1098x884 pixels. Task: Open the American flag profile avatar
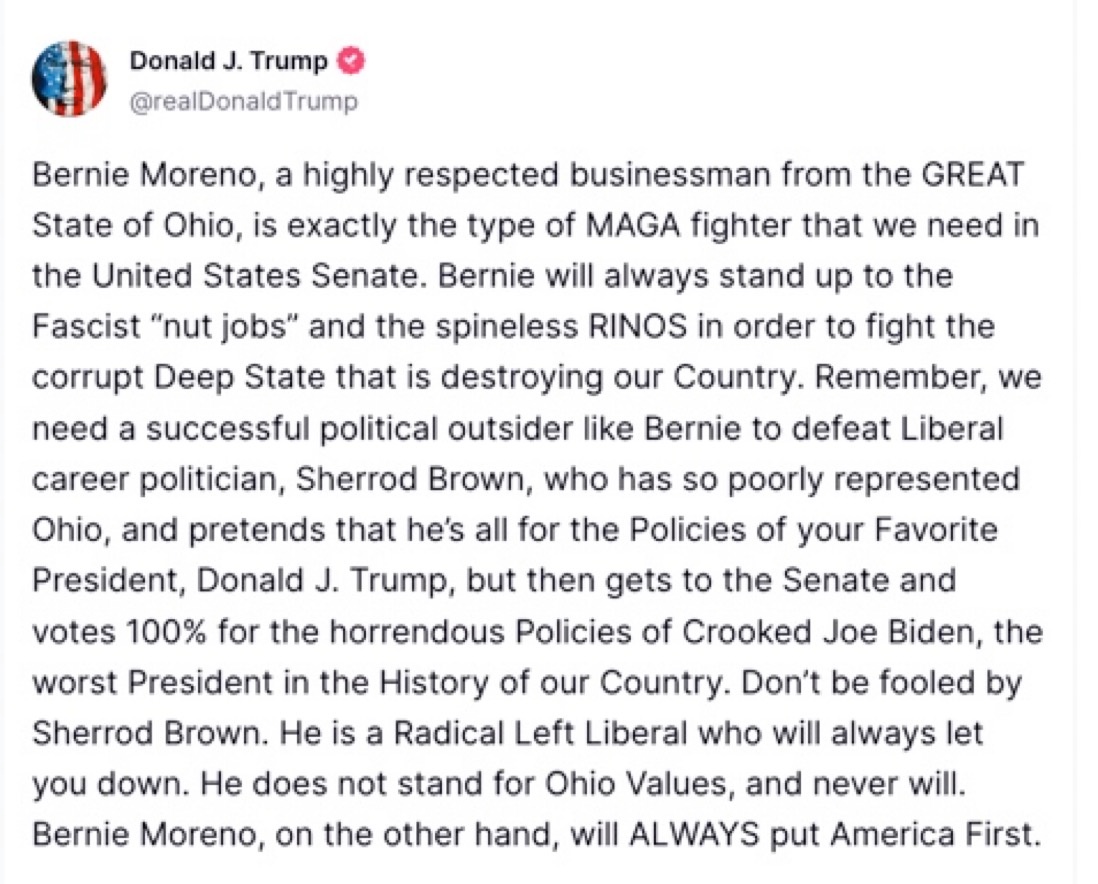[69, 78]
